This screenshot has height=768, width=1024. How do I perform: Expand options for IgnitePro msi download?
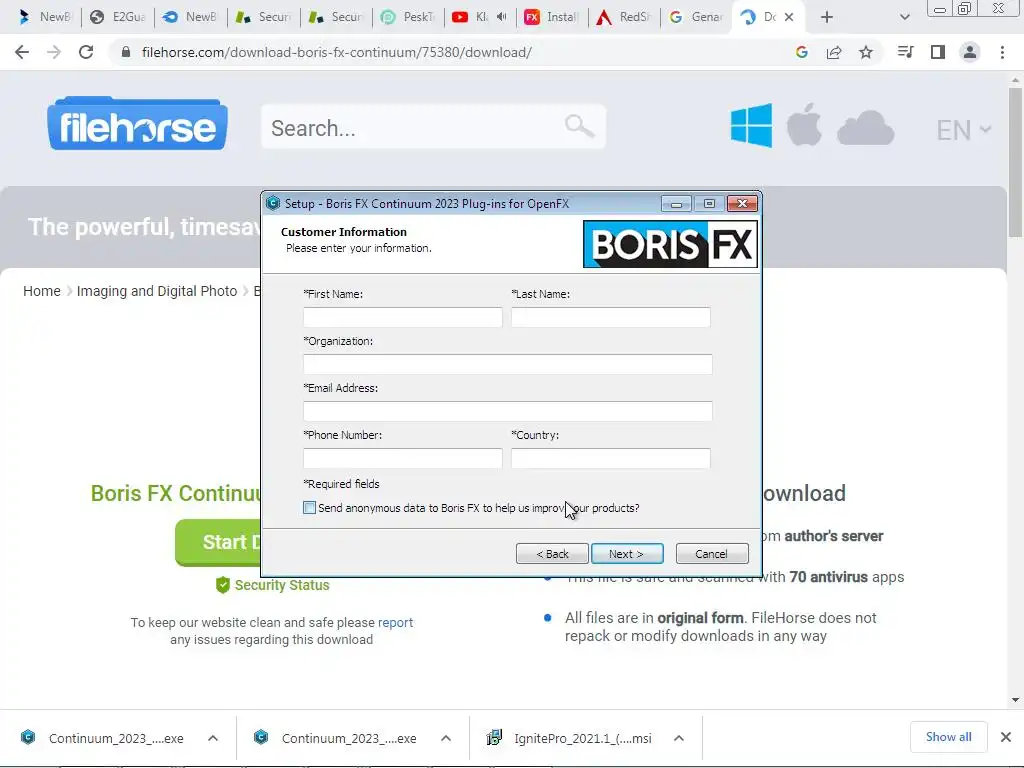point(679,738)
